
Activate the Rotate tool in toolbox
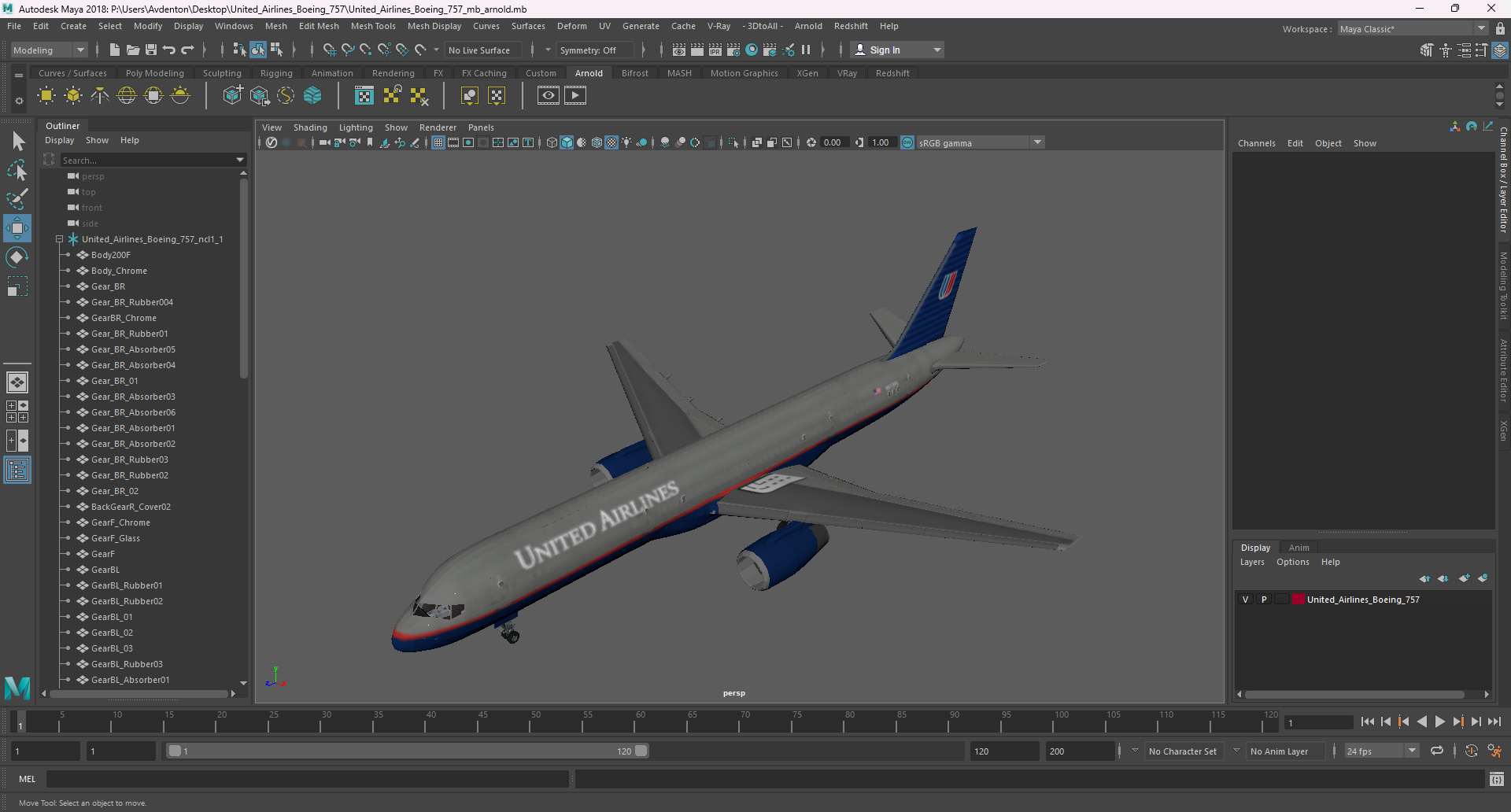pyautogui.click(x=17, y=257)
